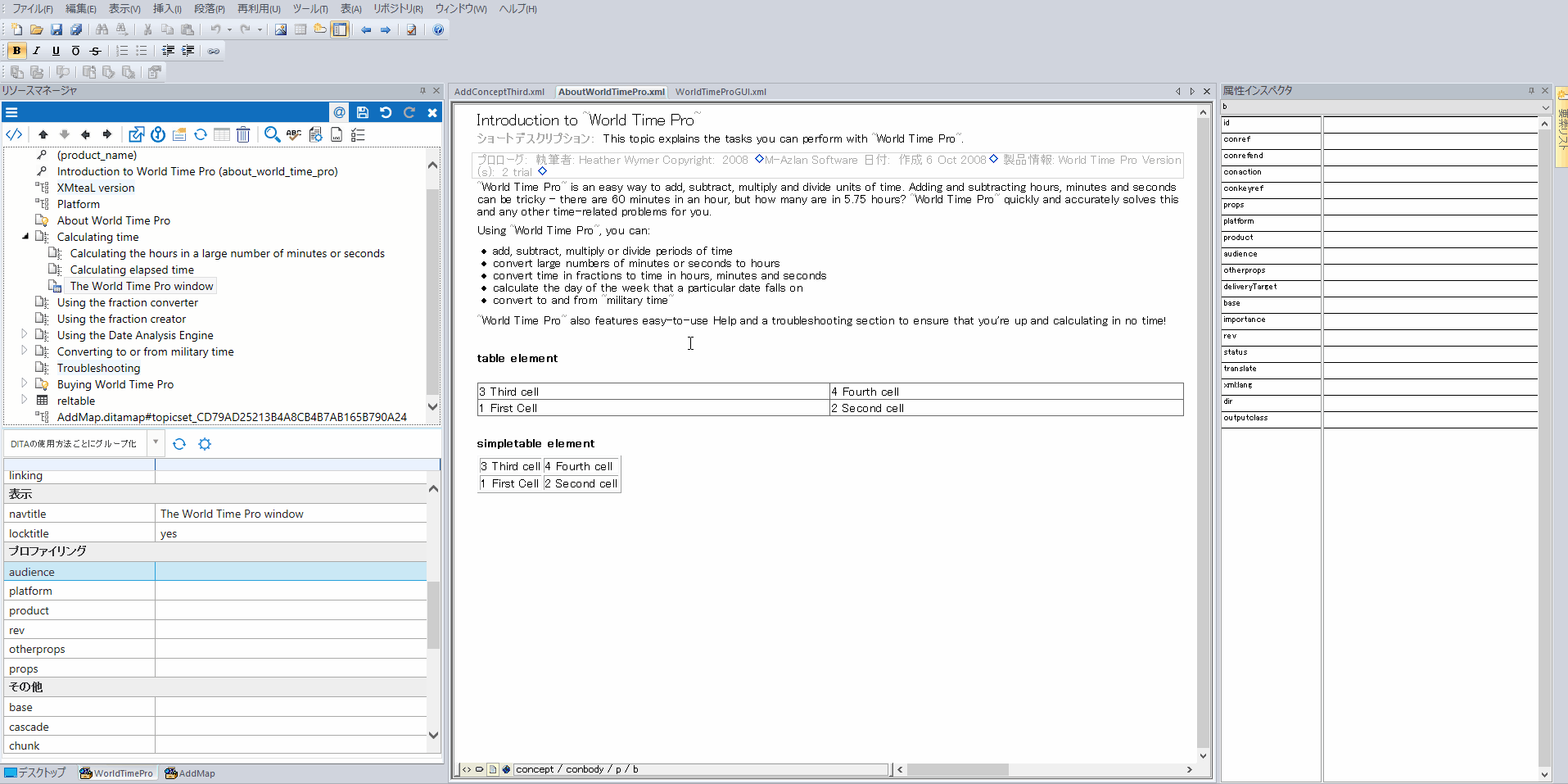Move selected topic up in the map

click(x=43, y=134)
